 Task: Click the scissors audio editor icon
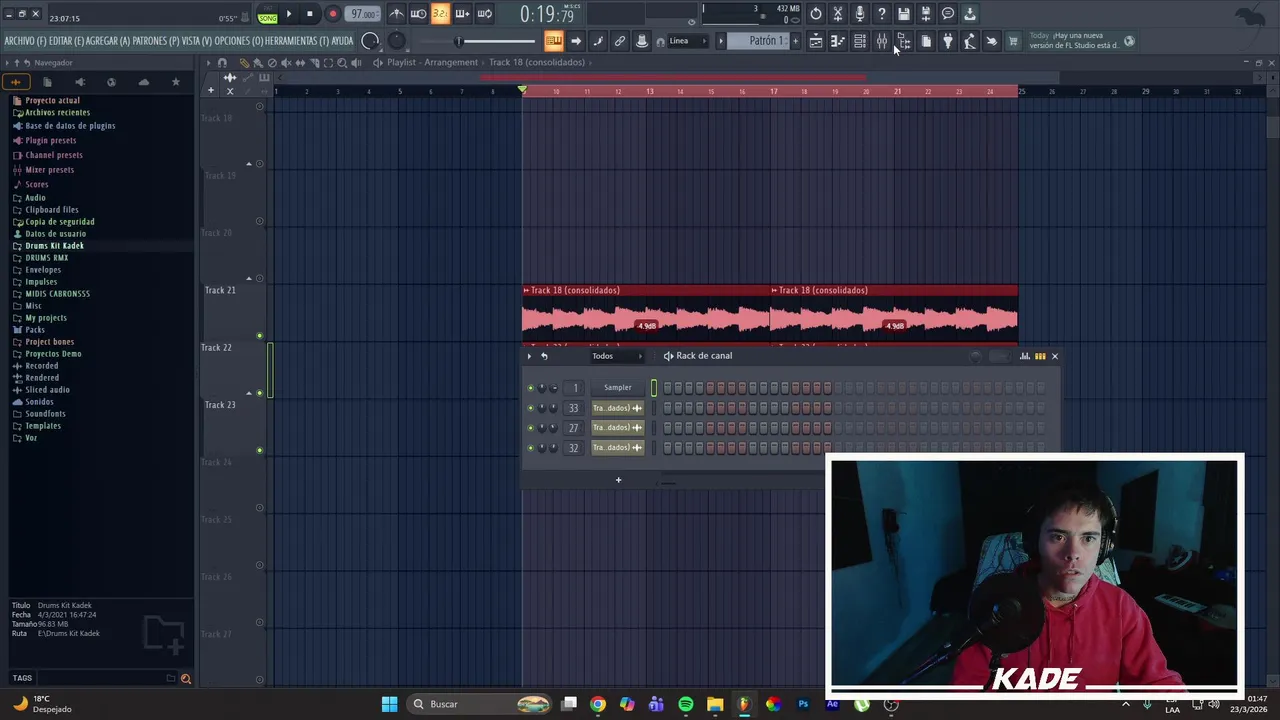(x=838, y=14)
